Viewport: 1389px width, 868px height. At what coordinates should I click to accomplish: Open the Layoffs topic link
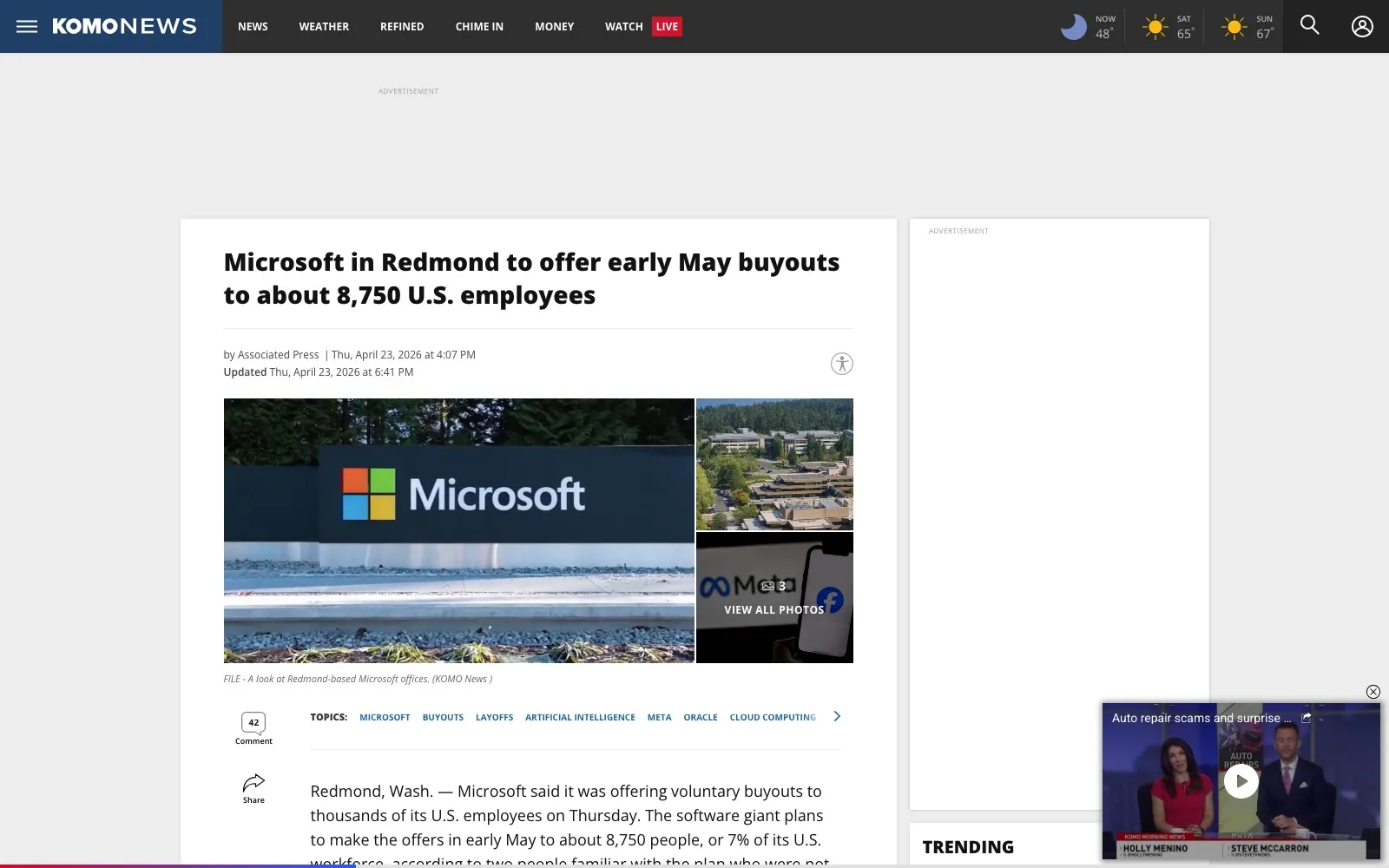[x=494, y=717]
